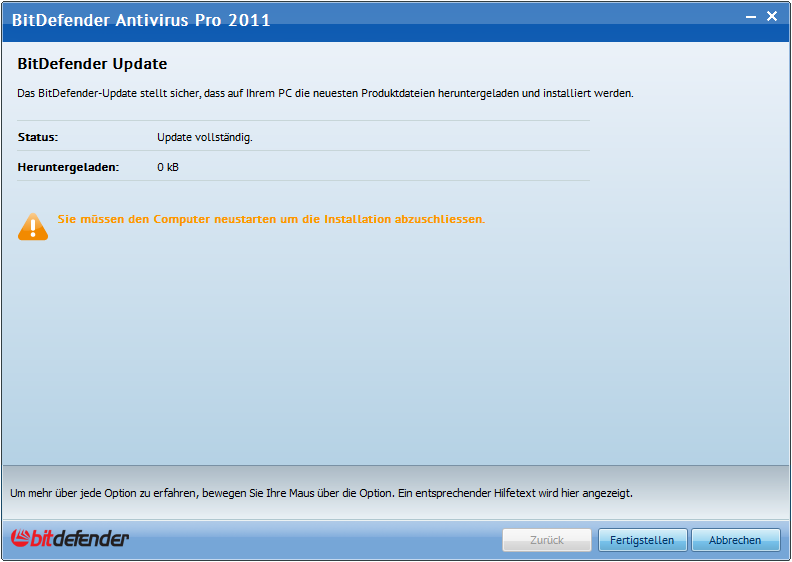
Task: Click the bitdefender logo
Action: click(70, 538)
